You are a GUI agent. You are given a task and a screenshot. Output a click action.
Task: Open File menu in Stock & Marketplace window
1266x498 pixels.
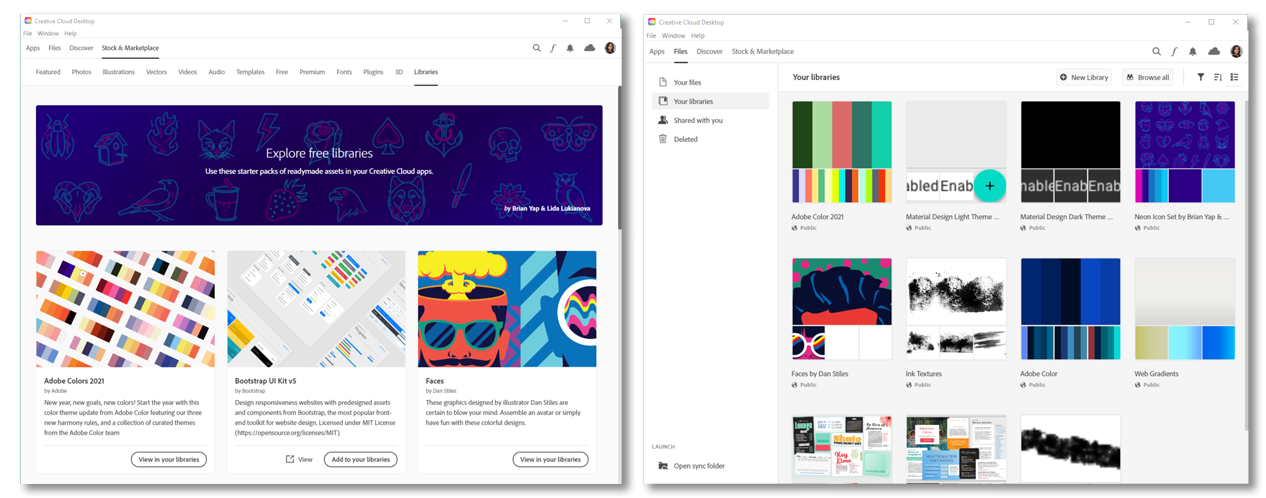(x=30, y=33)
